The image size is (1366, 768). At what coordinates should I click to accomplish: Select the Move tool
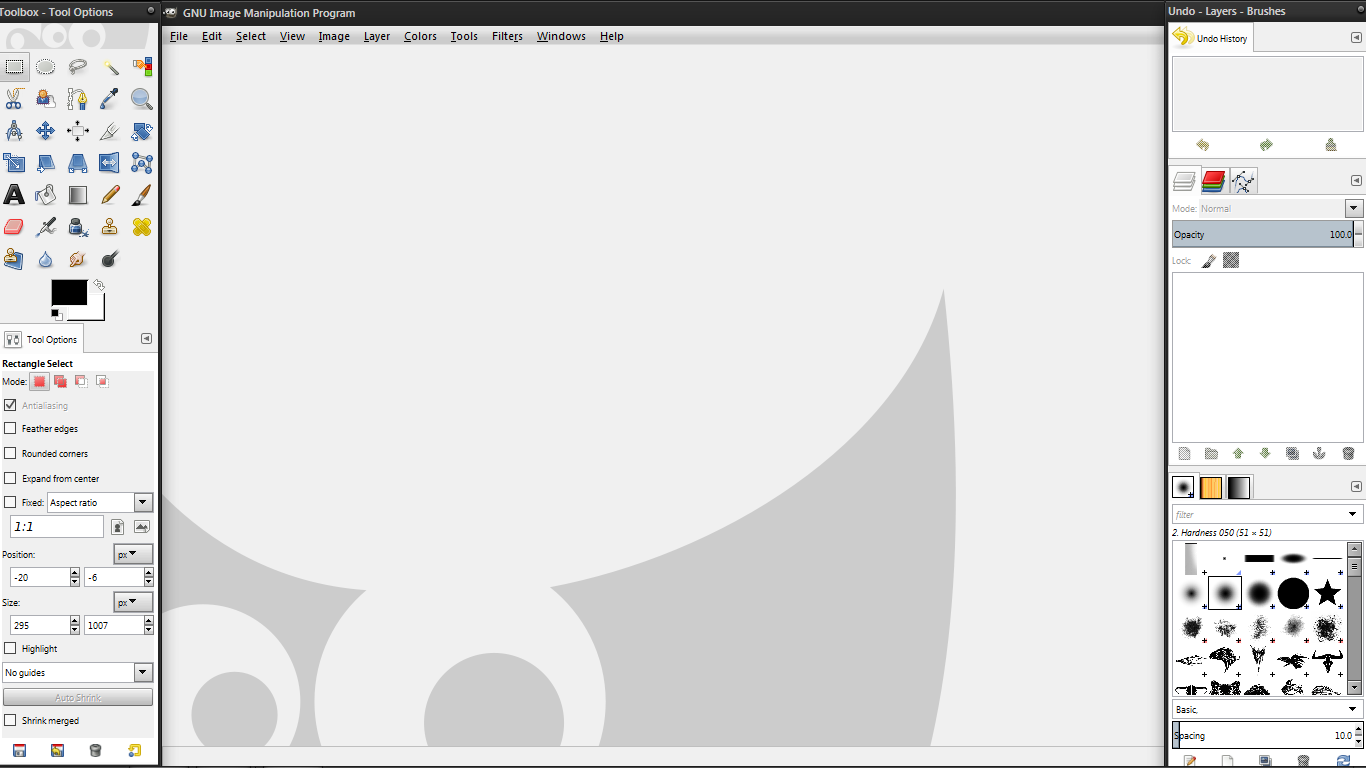tap(46, 131)
